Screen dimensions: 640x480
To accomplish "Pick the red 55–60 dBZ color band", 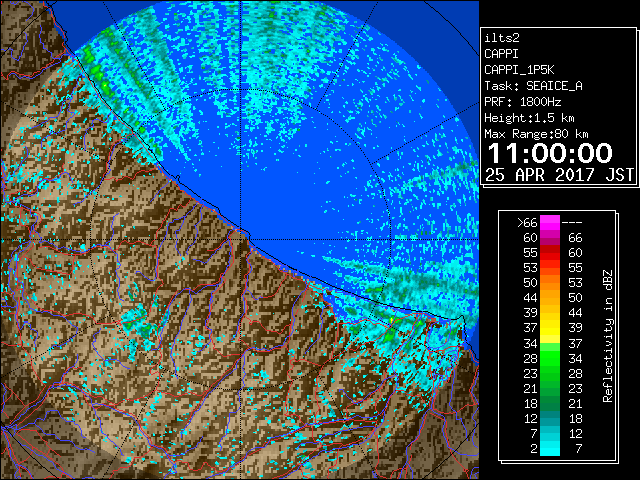I will coord(550,253).
